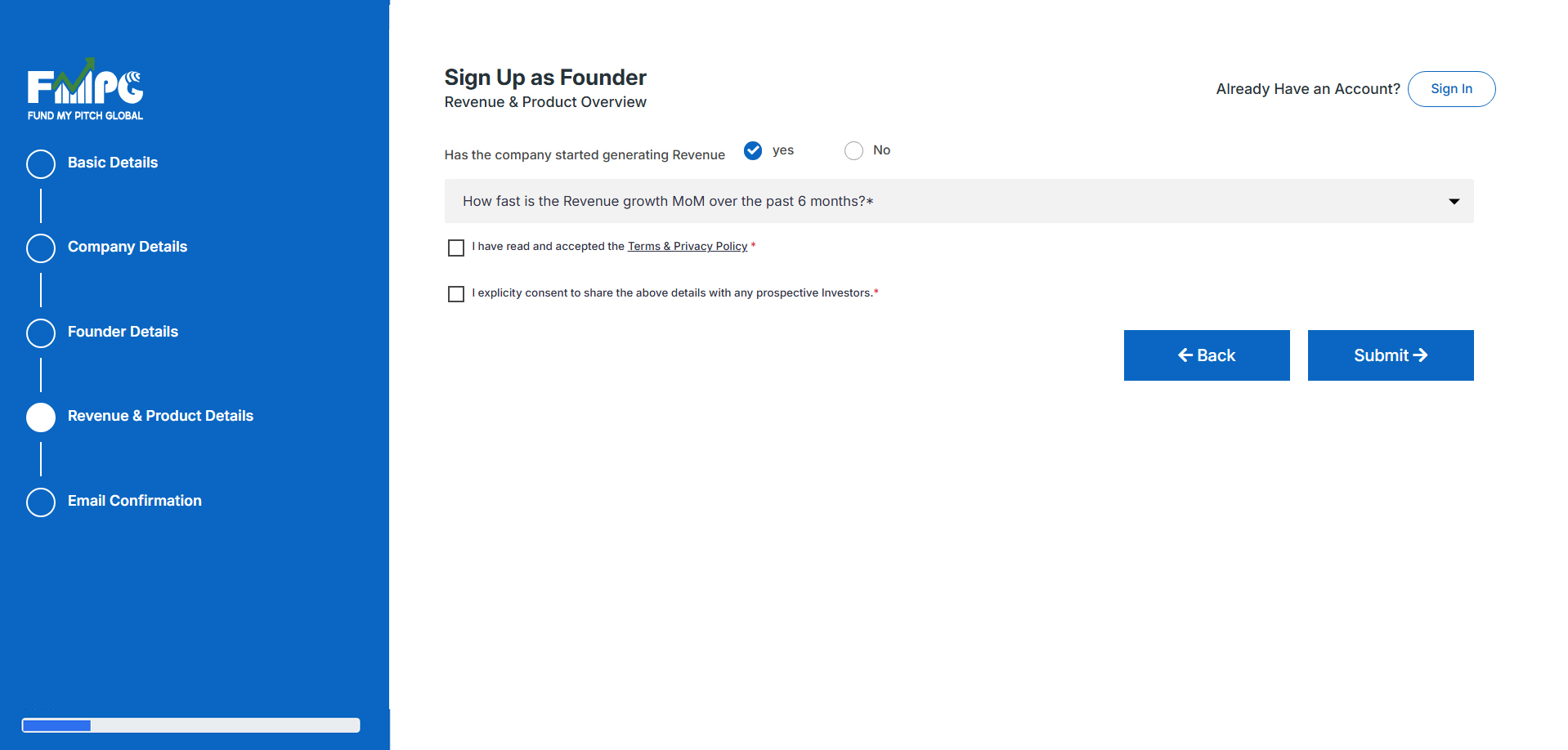Select the 'No' revenue radio button
Image resolution: width=1568 pixels, height=750 pixels.
[853, 150]
